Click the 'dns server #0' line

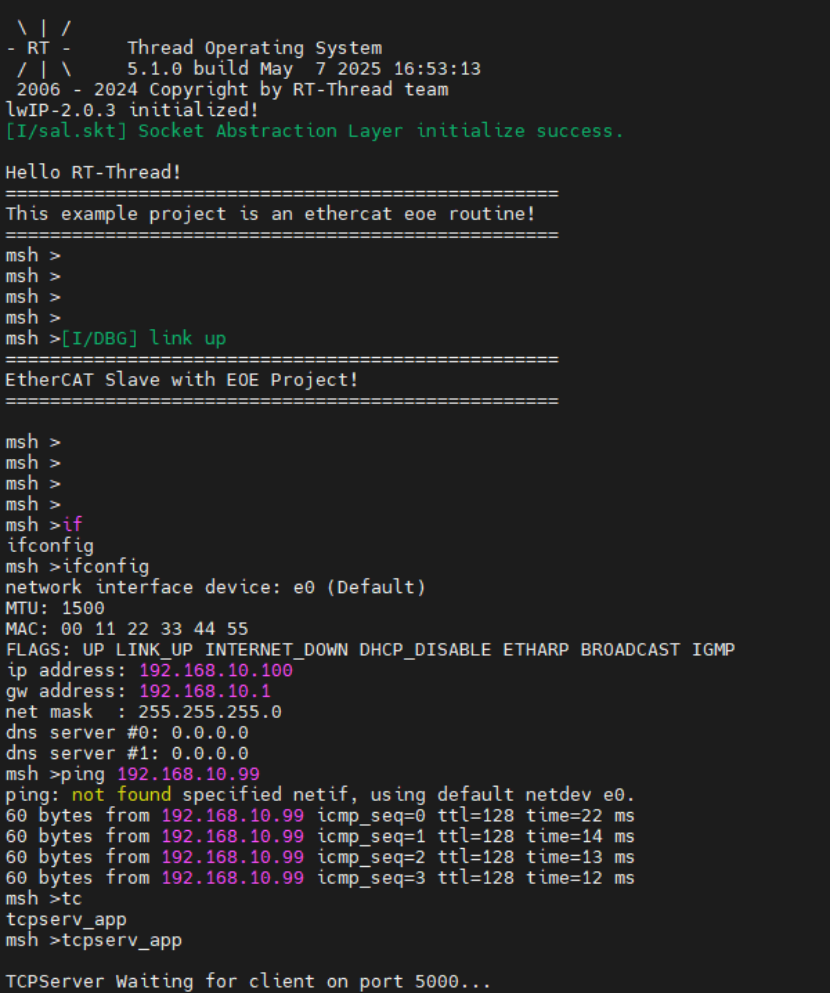(x=127, y=733)
